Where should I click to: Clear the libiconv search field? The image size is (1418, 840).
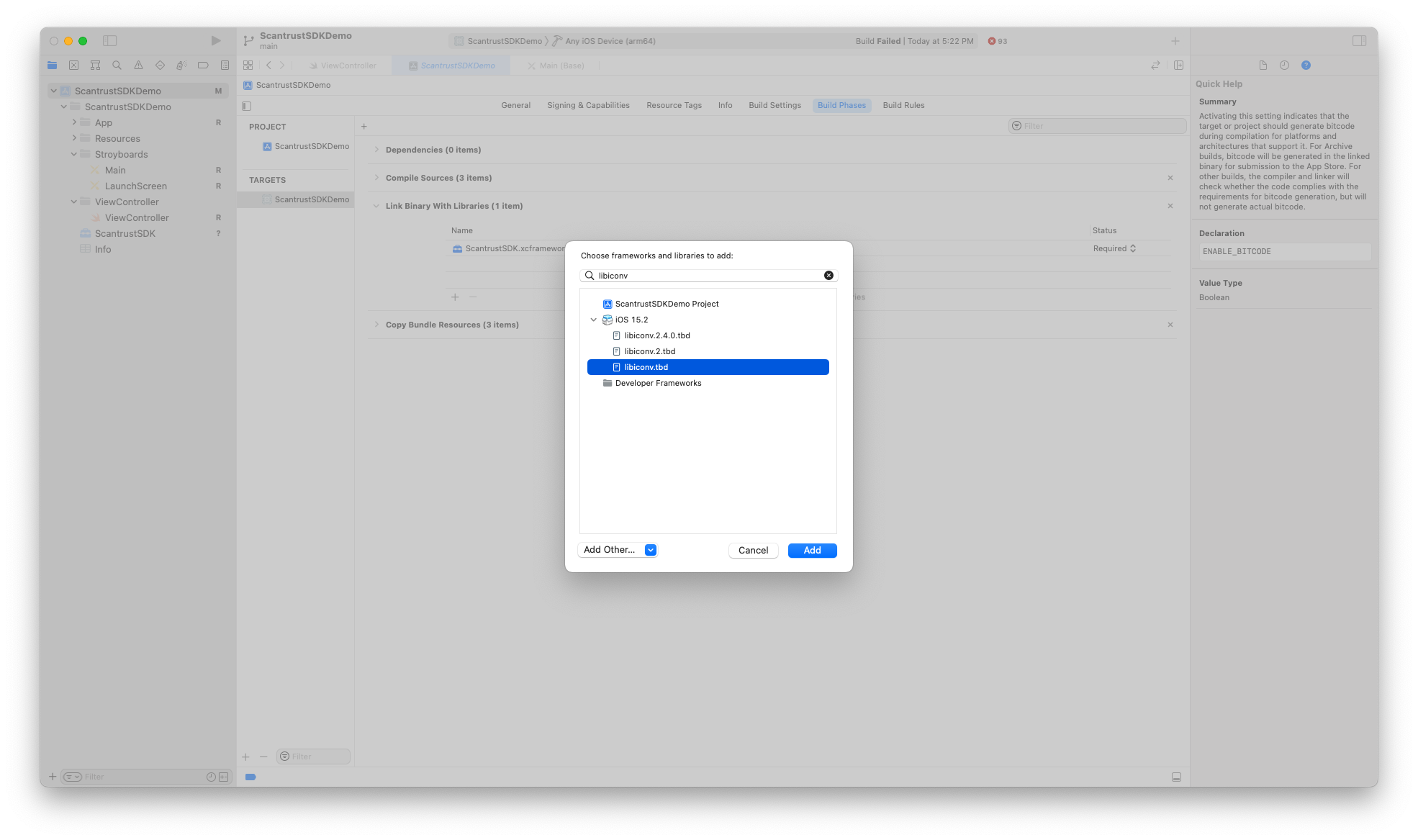(x=828, y=276)
